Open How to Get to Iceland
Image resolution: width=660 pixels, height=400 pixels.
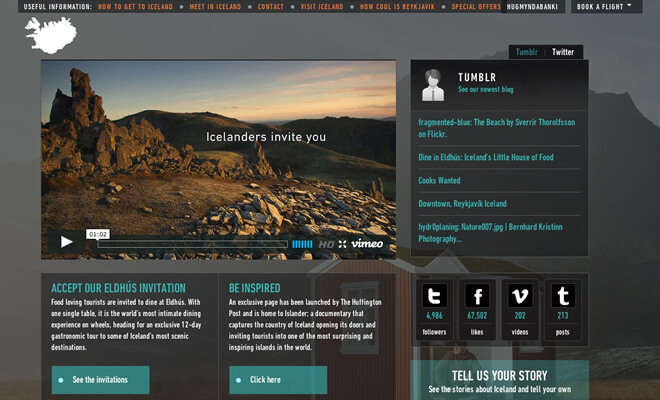click(x=135, y=7)
